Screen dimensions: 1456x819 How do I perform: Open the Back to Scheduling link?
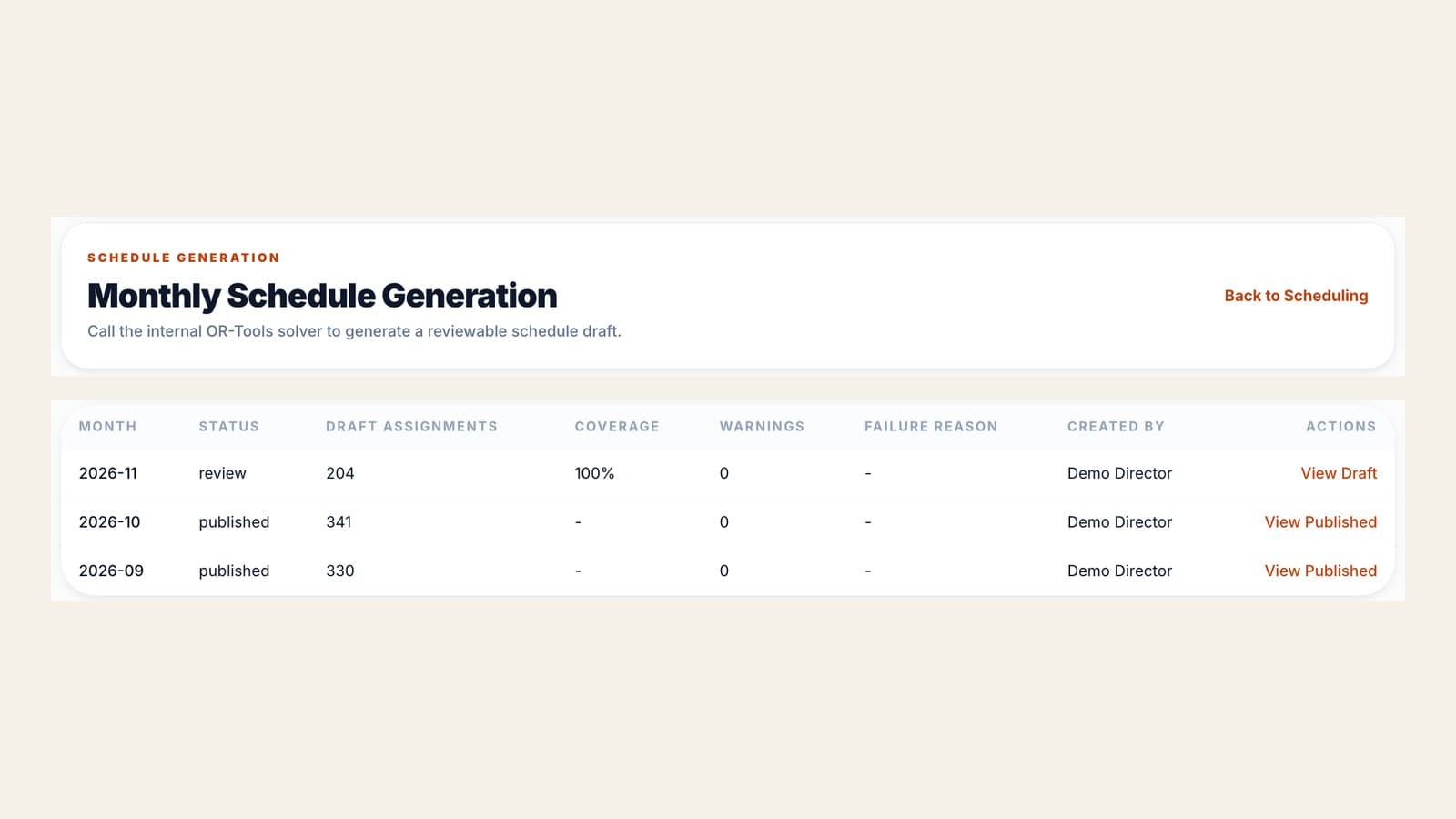(1296, 296)
